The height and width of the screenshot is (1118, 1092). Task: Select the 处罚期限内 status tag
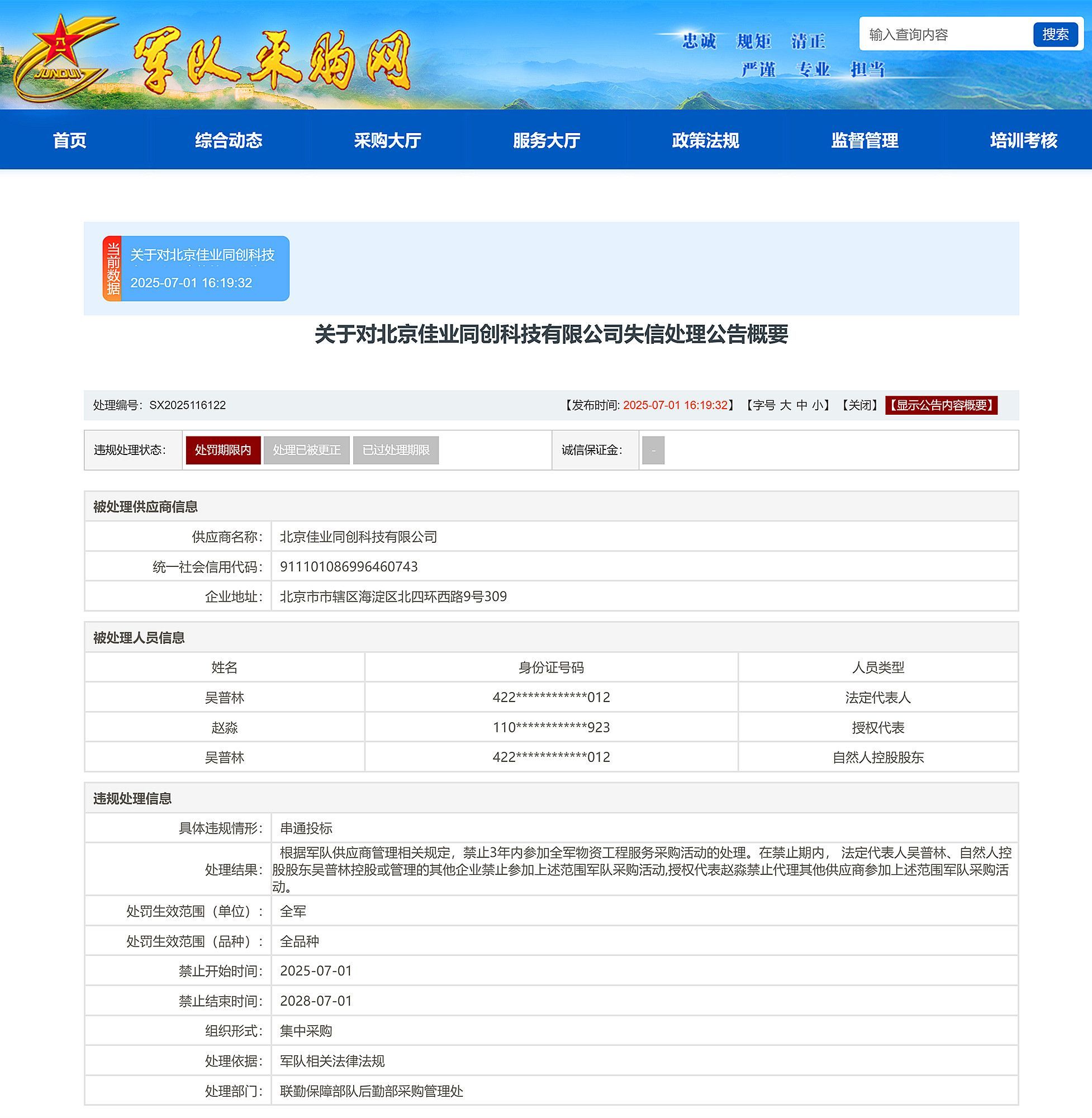(222, 450)
